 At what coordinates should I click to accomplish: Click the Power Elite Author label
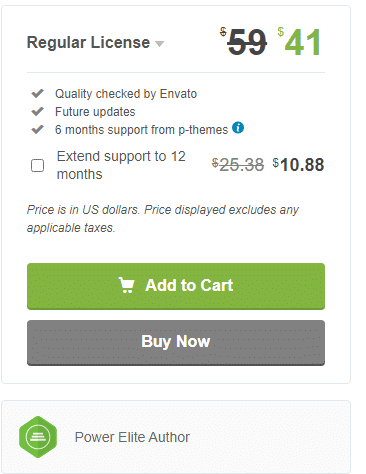coord(132,437)
